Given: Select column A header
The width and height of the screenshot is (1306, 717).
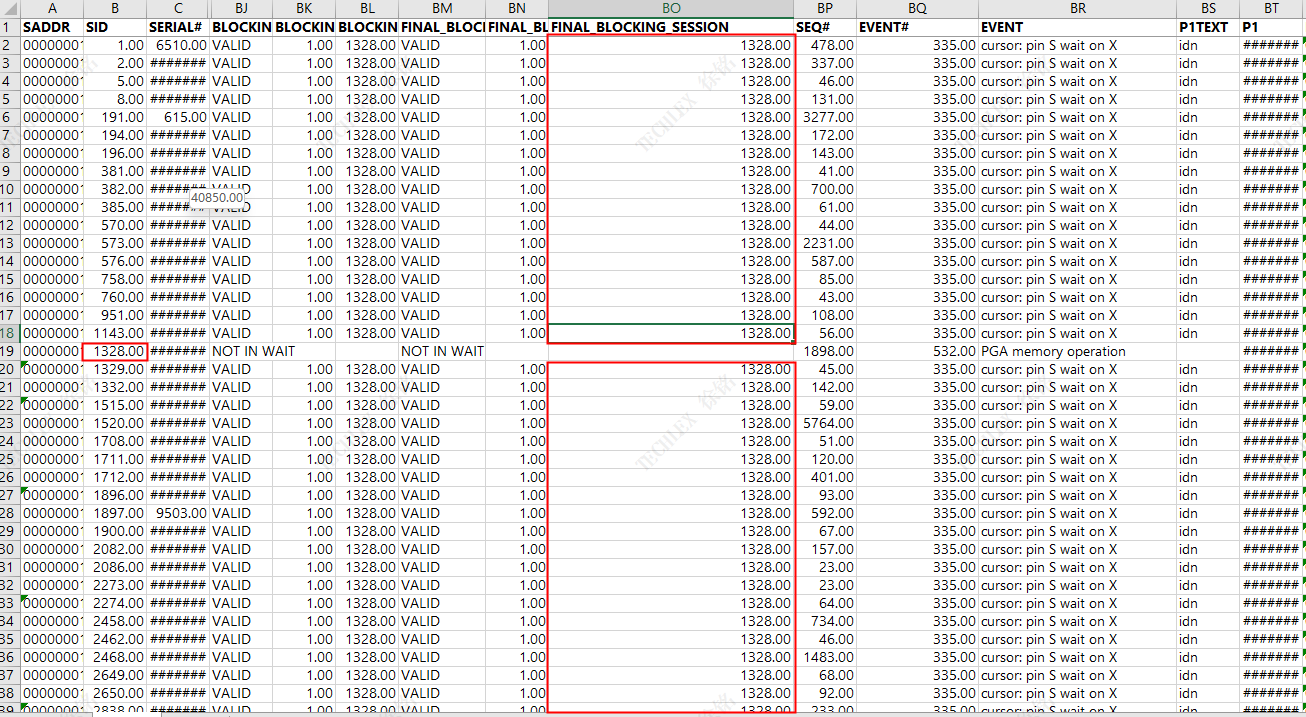Looking at the screenshot, I should [x=52, y=8].
